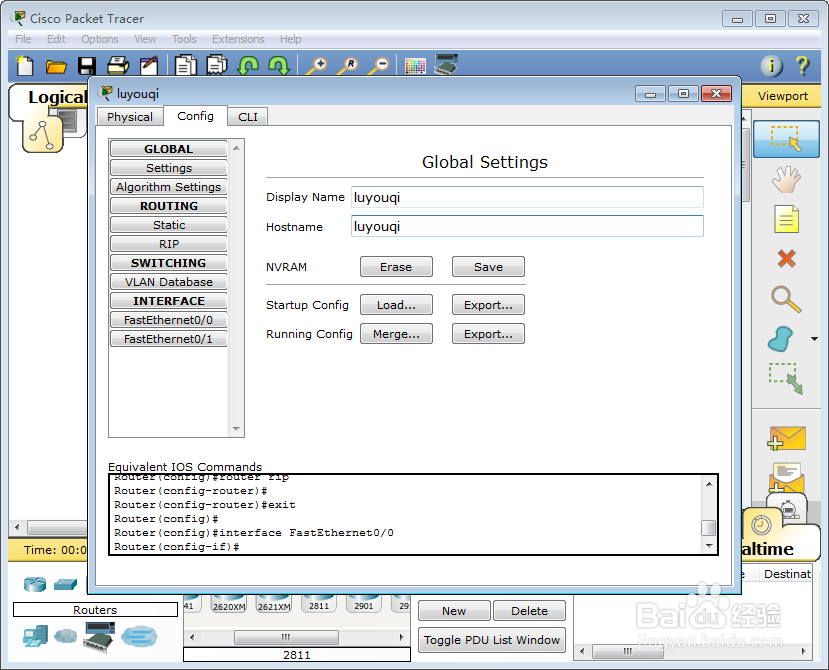Select the Custom Made Devices icon
This screenshot has height=670, width=829.
[99, 637]
